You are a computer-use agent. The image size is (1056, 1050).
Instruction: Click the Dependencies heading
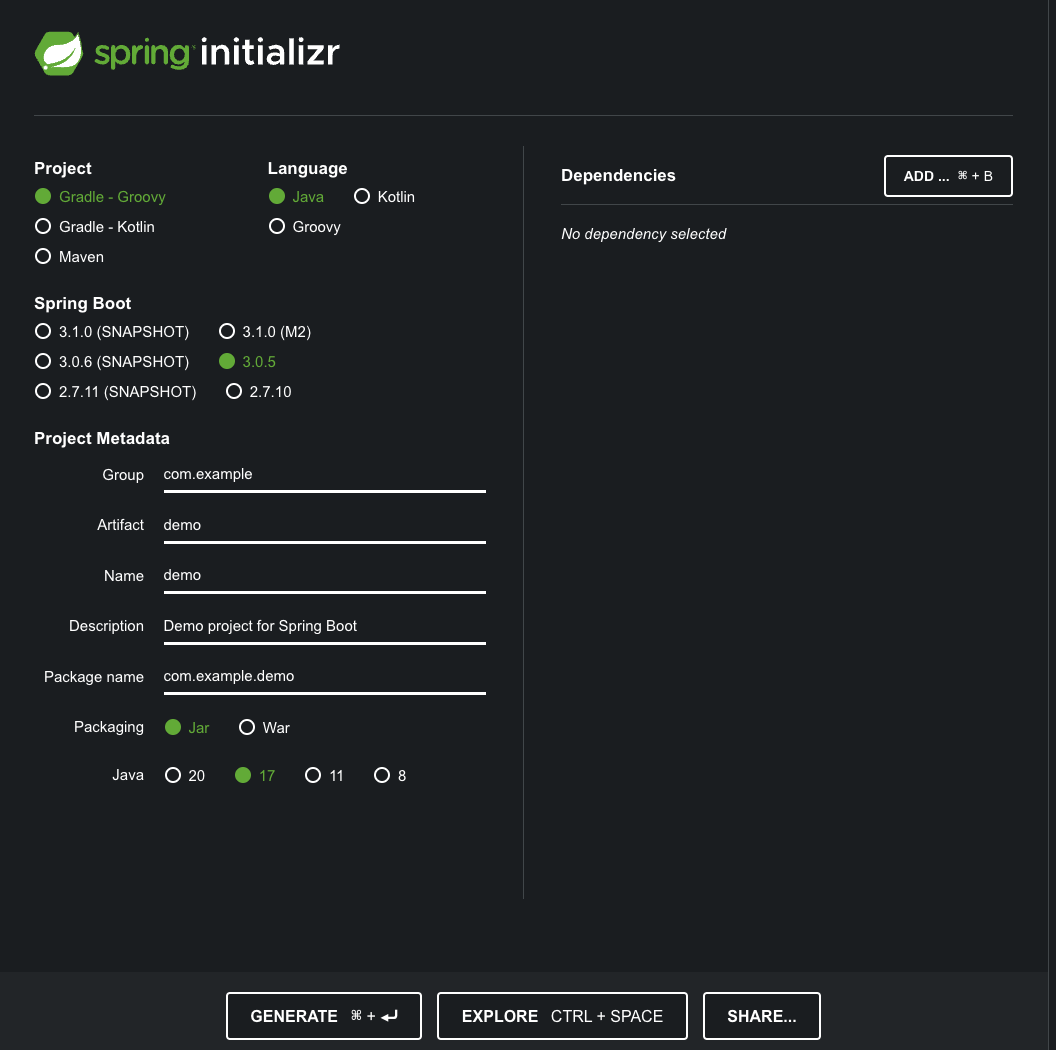coord(618,176)
